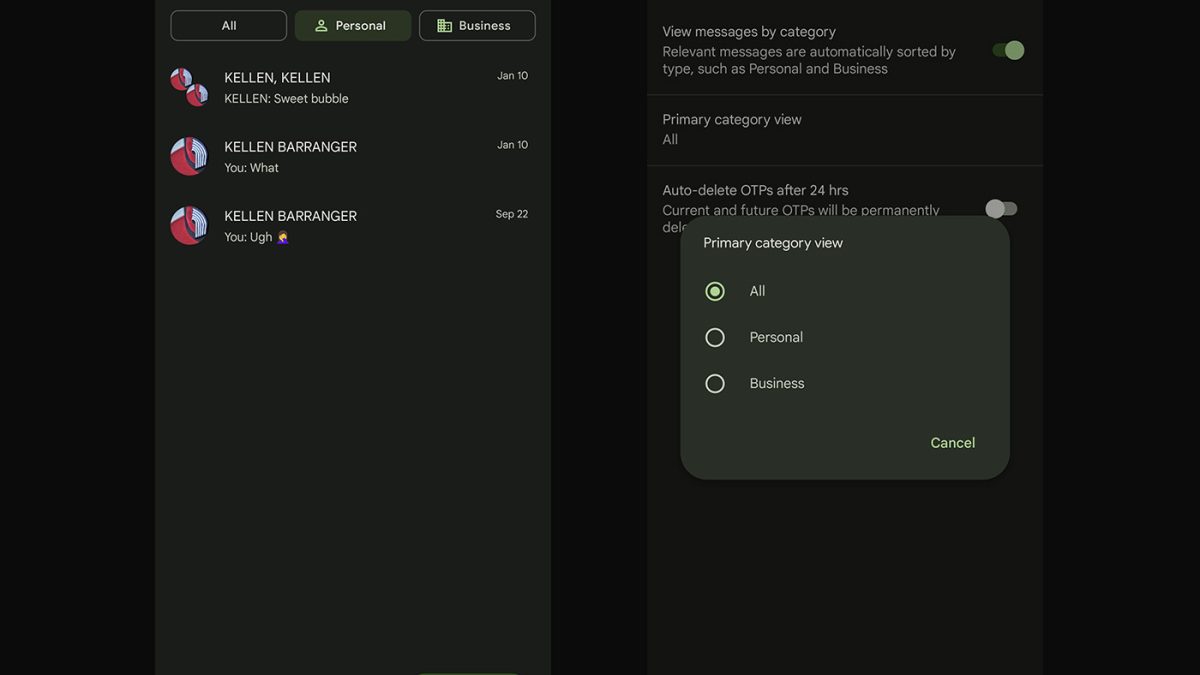
Task: Select the Personal category tab
Action: pos(353,26)
